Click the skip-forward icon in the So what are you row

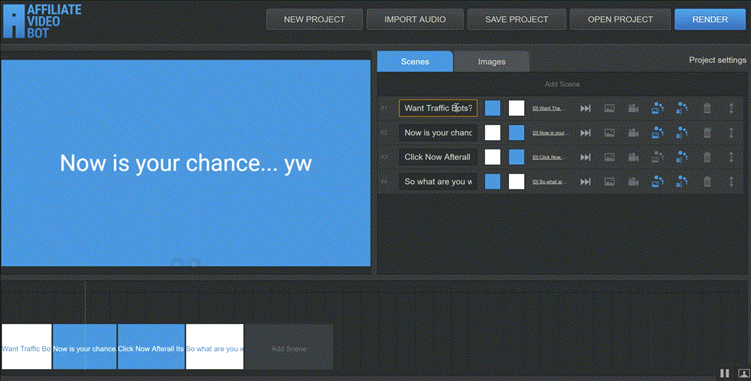point(585,182)
